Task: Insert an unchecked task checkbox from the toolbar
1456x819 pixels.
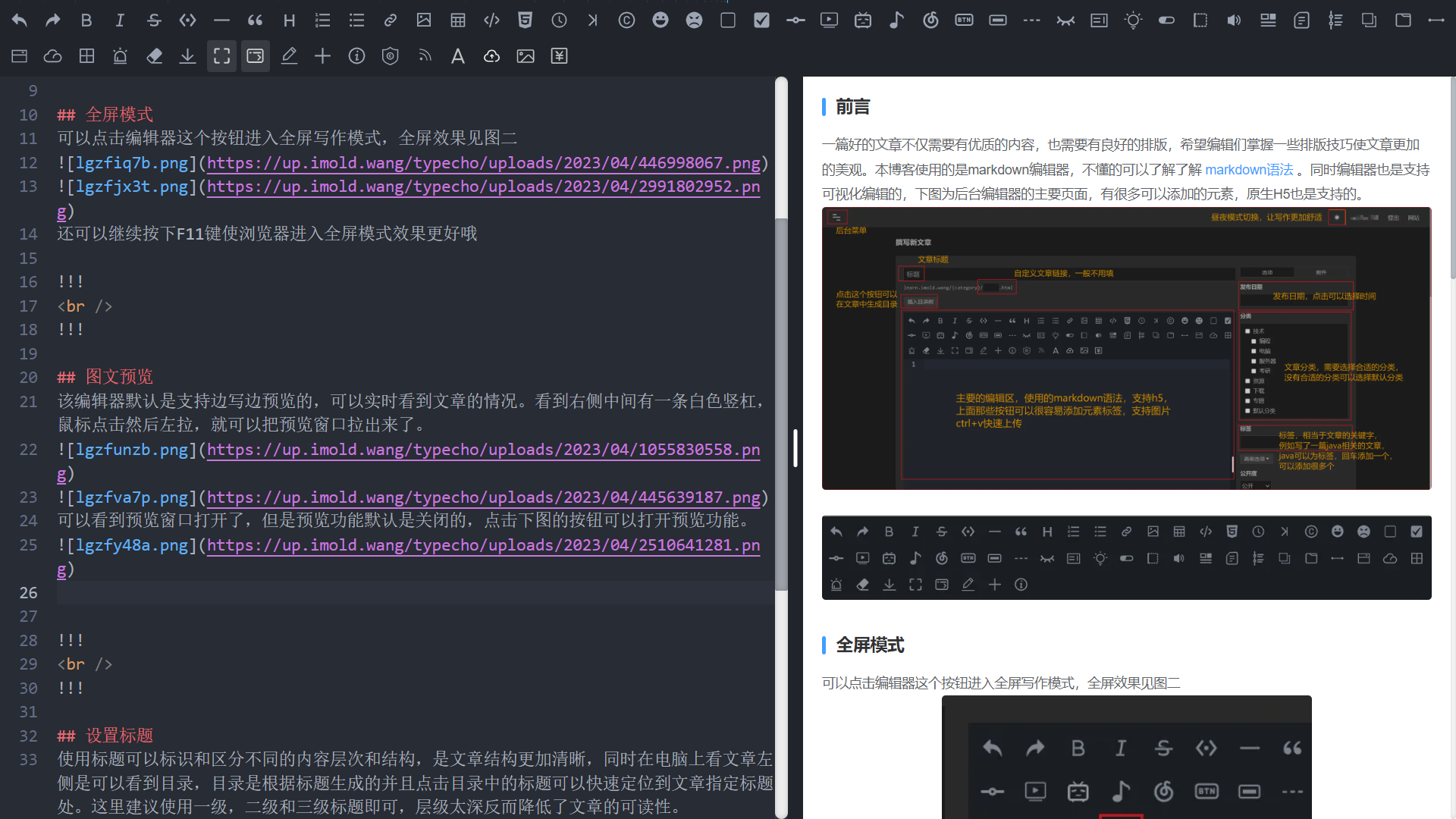Action: pyautogui.click(x=728, y=20)
